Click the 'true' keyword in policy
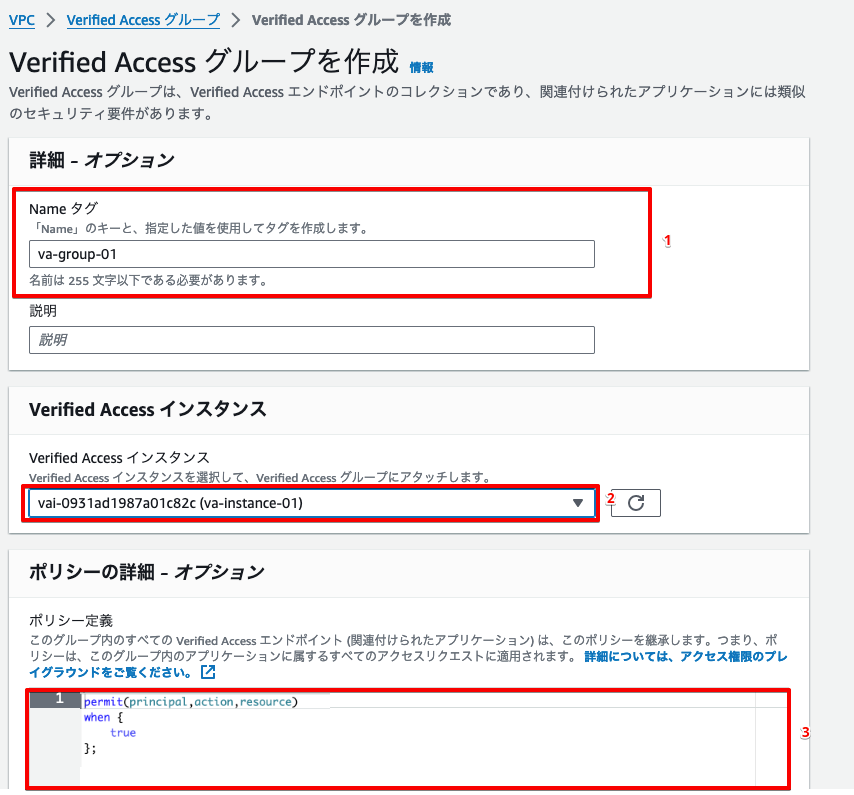 tap(123, 733)
